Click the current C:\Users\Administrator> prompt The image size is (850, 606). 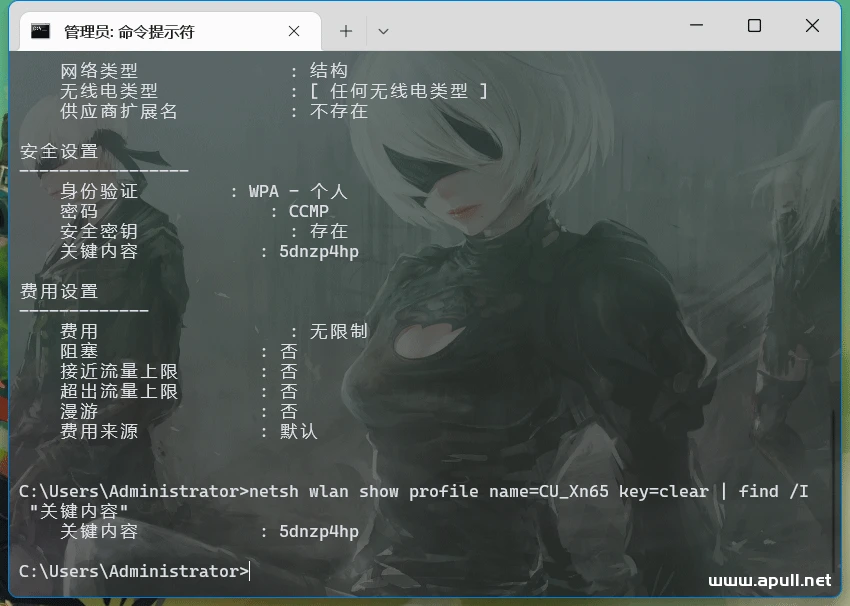tap(134, 571)
